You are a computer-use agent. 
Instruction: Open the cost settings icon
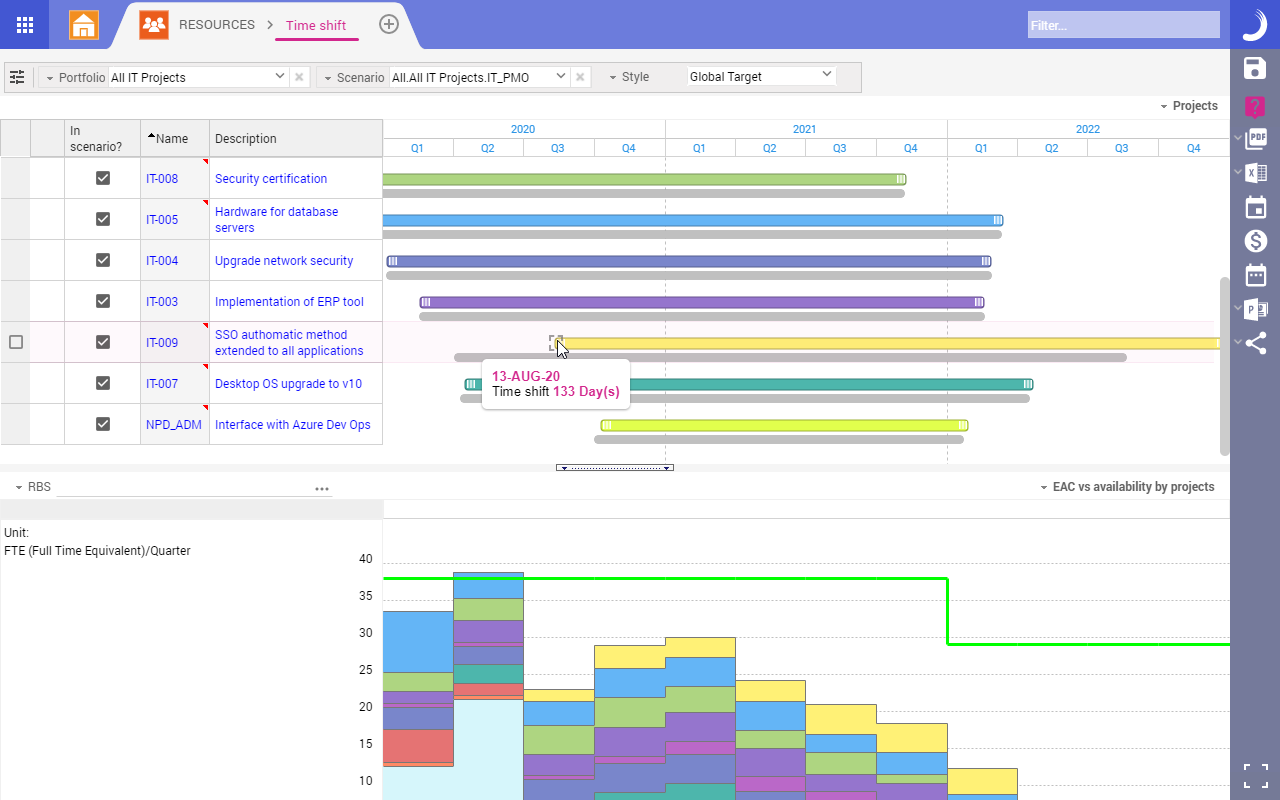1255,240
